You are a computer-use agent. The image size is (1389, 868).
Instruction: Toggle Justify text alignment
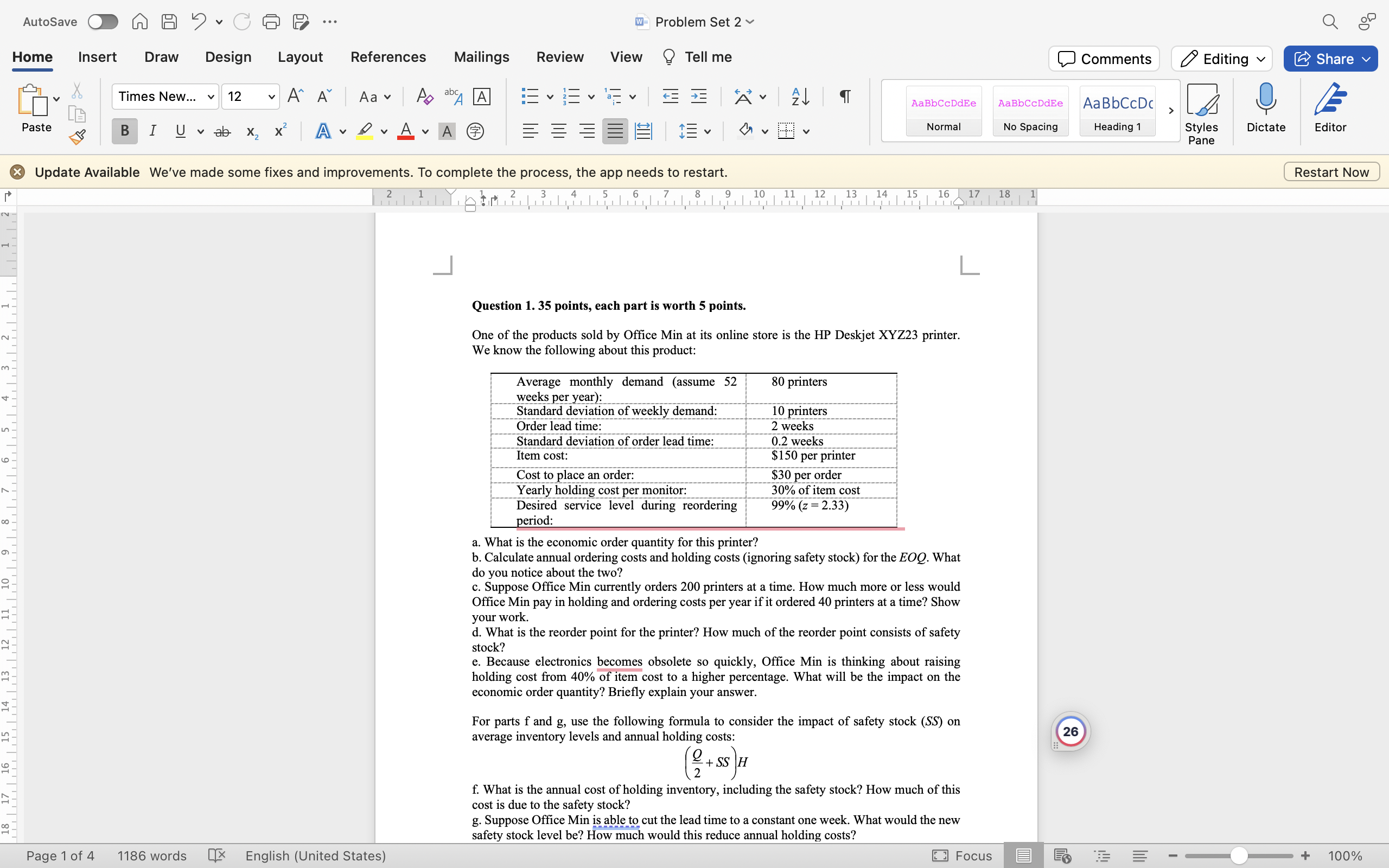[x=615, y=131]
